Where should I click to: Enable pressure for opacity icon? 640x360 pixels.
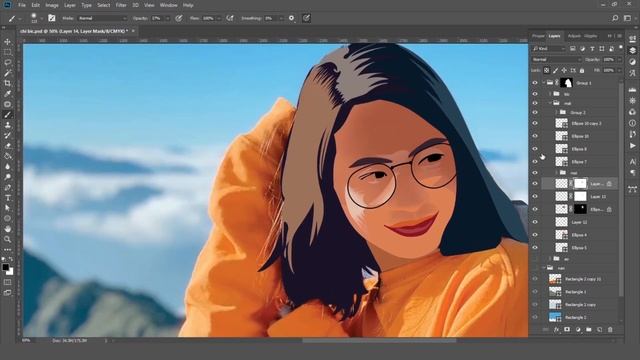pos(178,18)
